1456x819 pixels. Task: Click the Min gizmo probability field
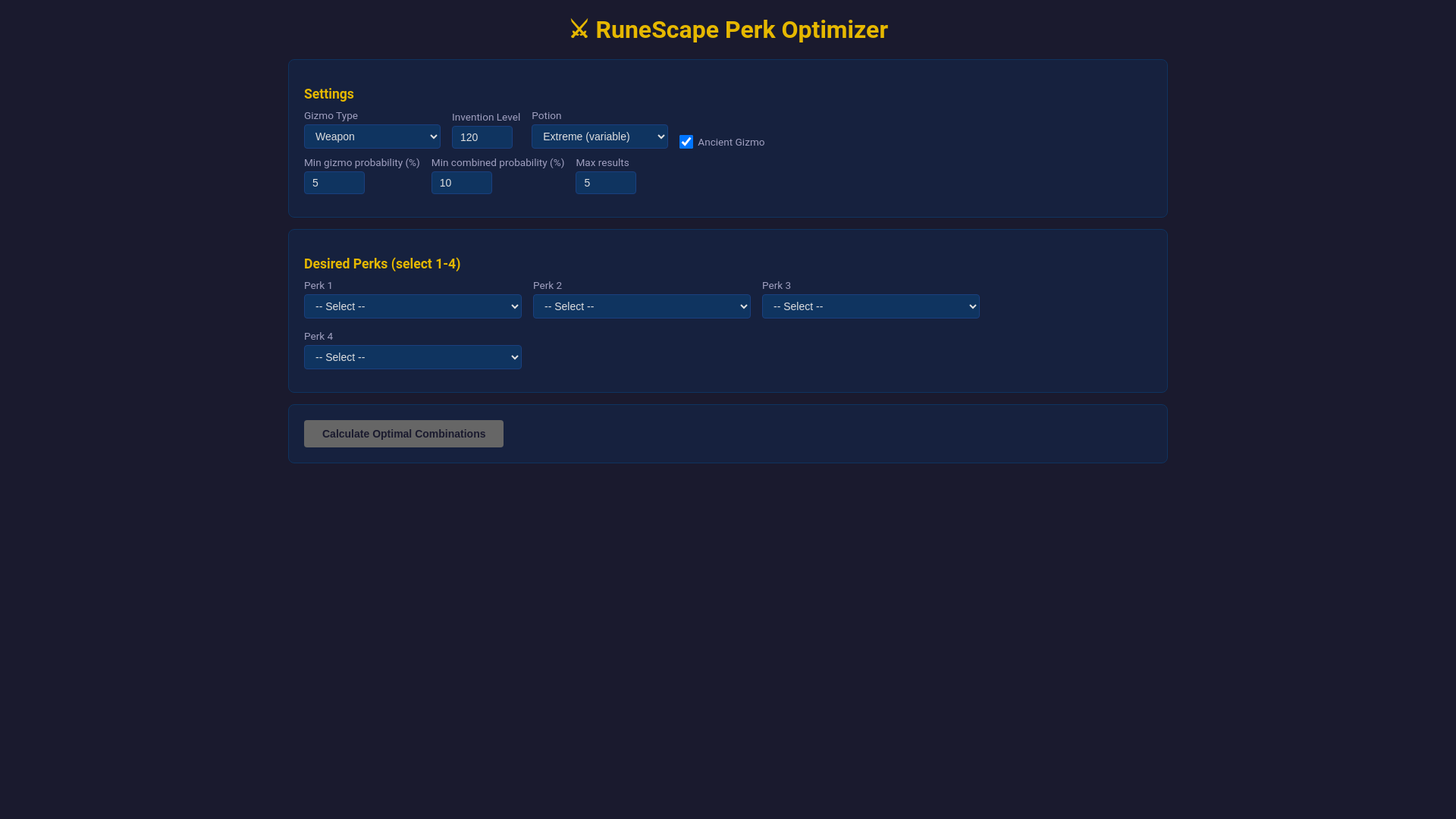[x=334, y=183]
